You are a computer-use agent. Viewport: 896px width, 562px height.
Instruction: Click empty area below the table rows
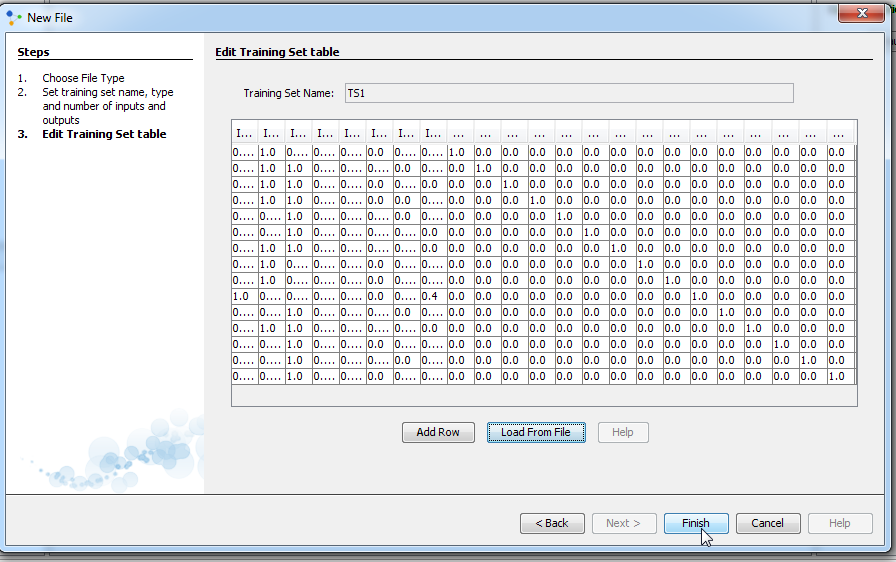pos(543,396)
